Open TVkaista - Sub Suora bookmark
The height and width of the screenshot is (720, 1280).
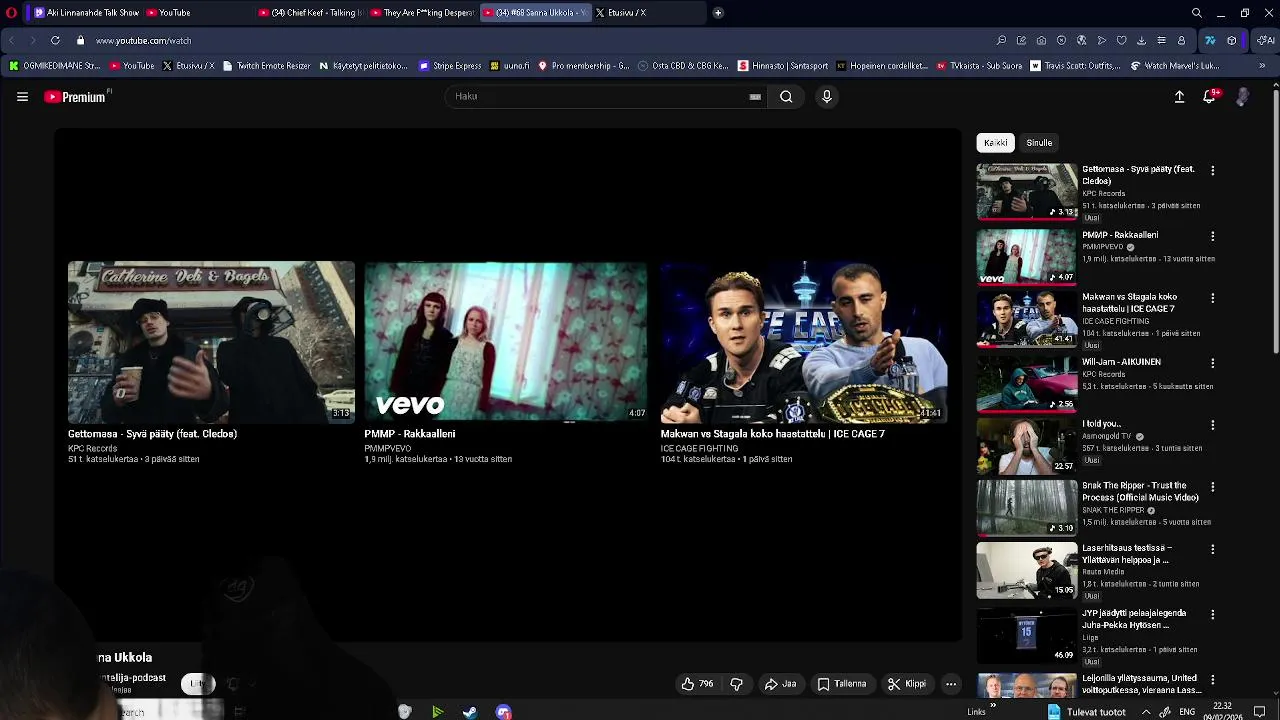point(979,66)
